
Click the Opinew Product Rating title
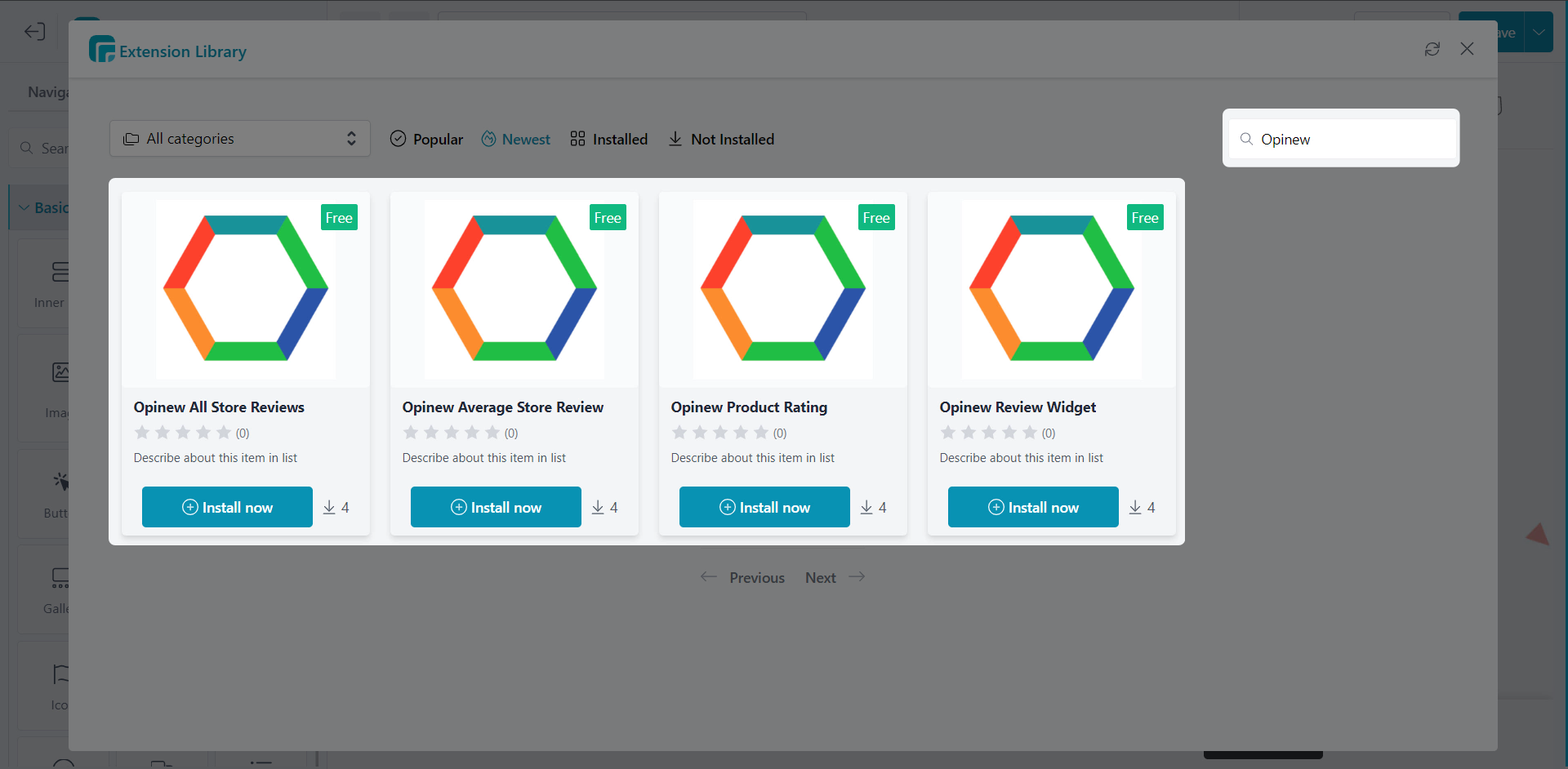coord(749,407)
